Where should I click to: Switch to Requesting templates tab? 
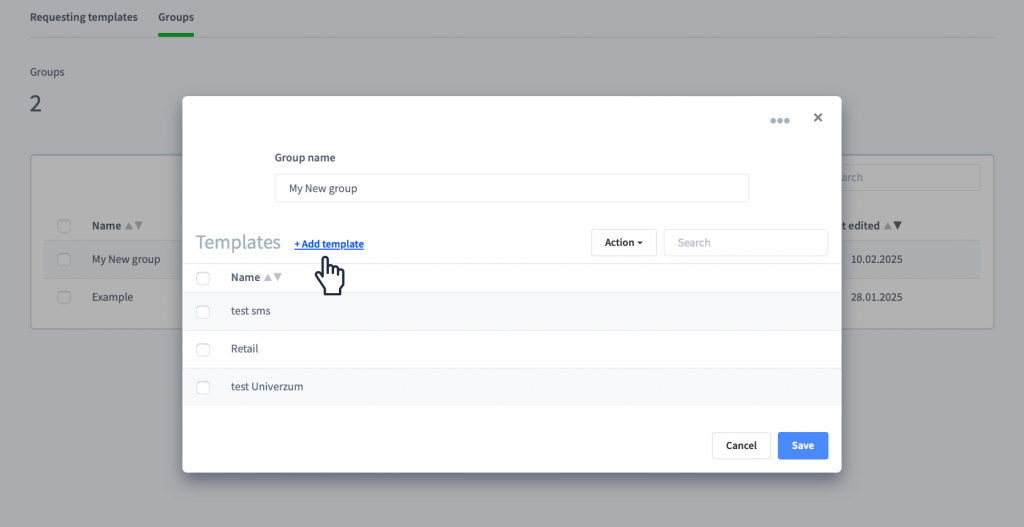(84, 17)
